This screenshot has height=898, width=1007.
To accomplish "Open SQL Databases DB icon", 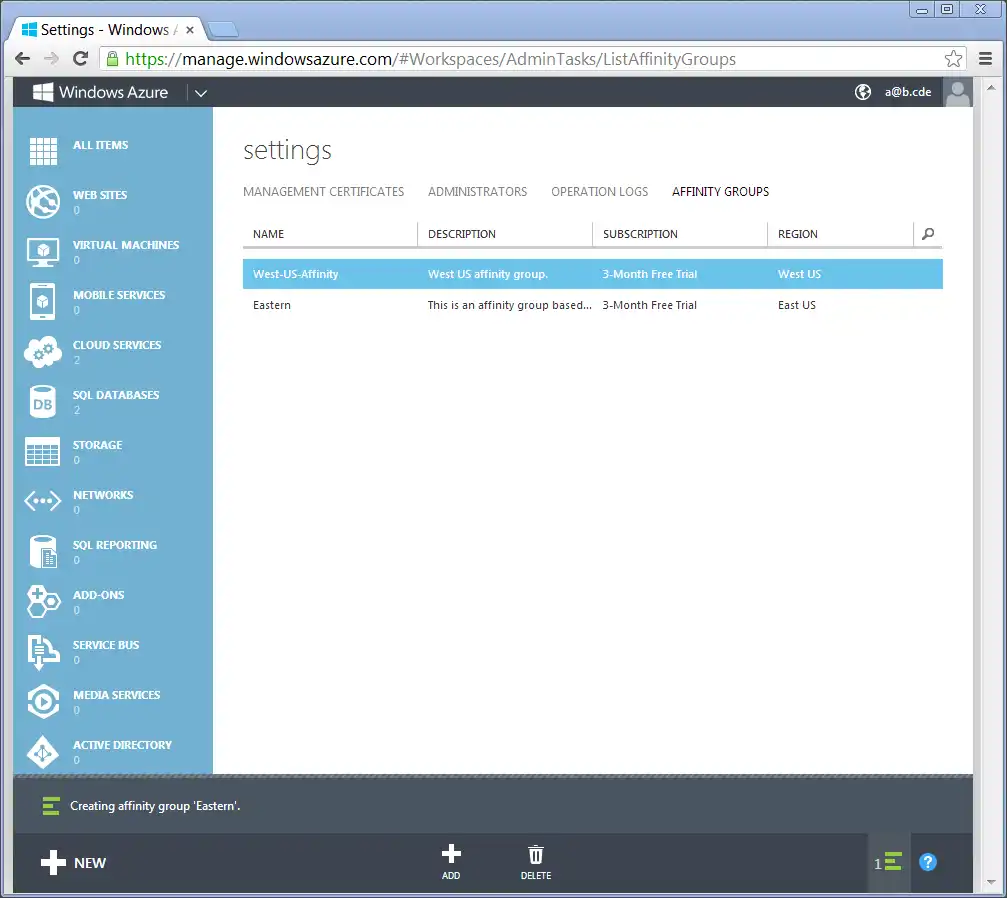I will coord(43,402).
